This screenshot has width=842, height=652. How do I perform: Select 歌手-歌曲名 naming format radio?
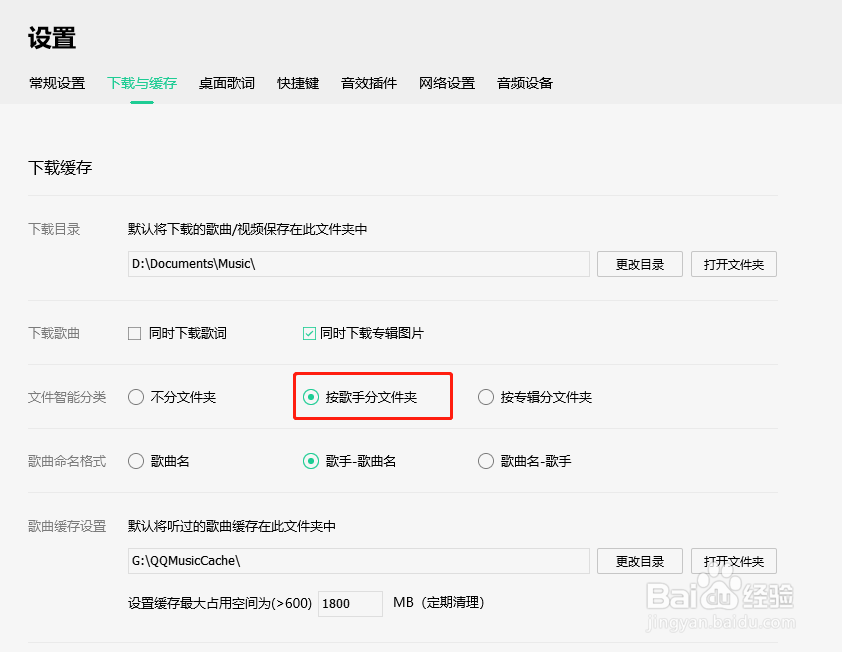click(x=311, y=461)
